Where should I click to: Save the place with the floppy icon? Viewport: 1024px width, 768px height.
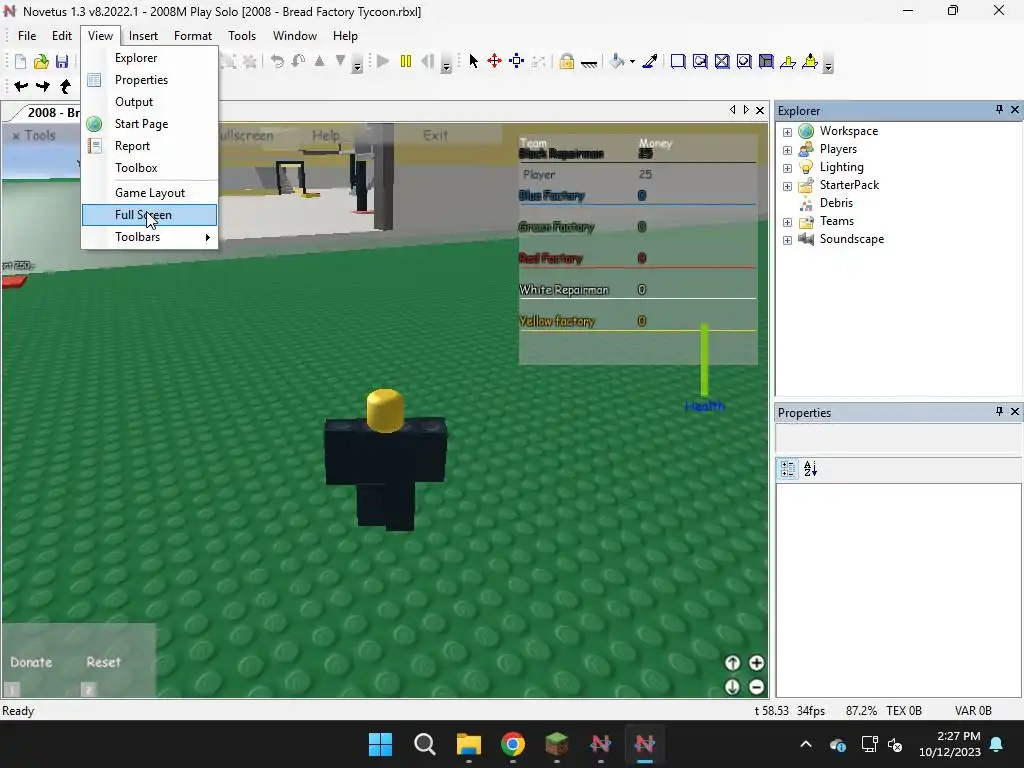coord(62,61)
